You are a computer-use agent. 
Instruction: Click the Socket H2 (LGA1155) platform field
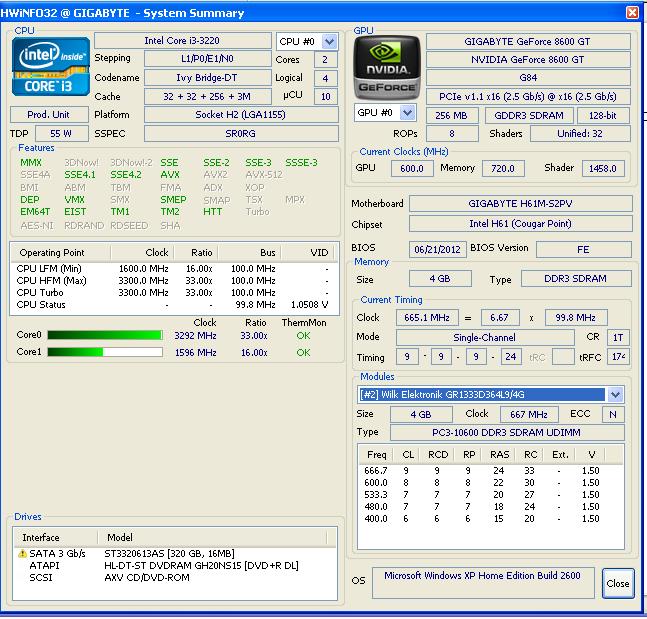(x=241, y=114)
